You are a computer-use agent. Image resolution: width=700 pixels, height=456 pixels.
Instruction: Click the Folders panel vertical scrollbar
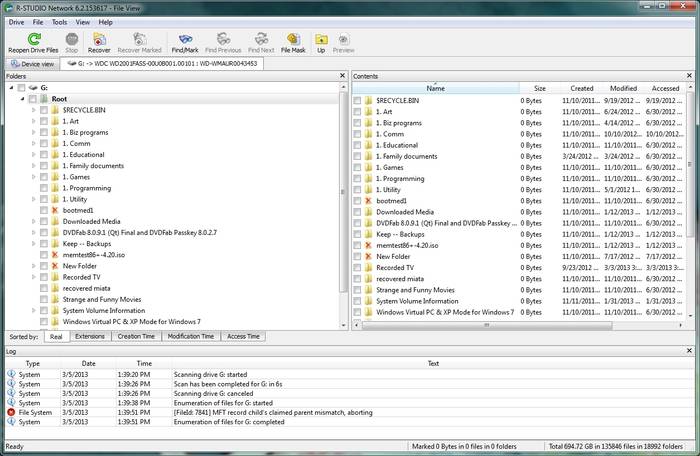344,200
